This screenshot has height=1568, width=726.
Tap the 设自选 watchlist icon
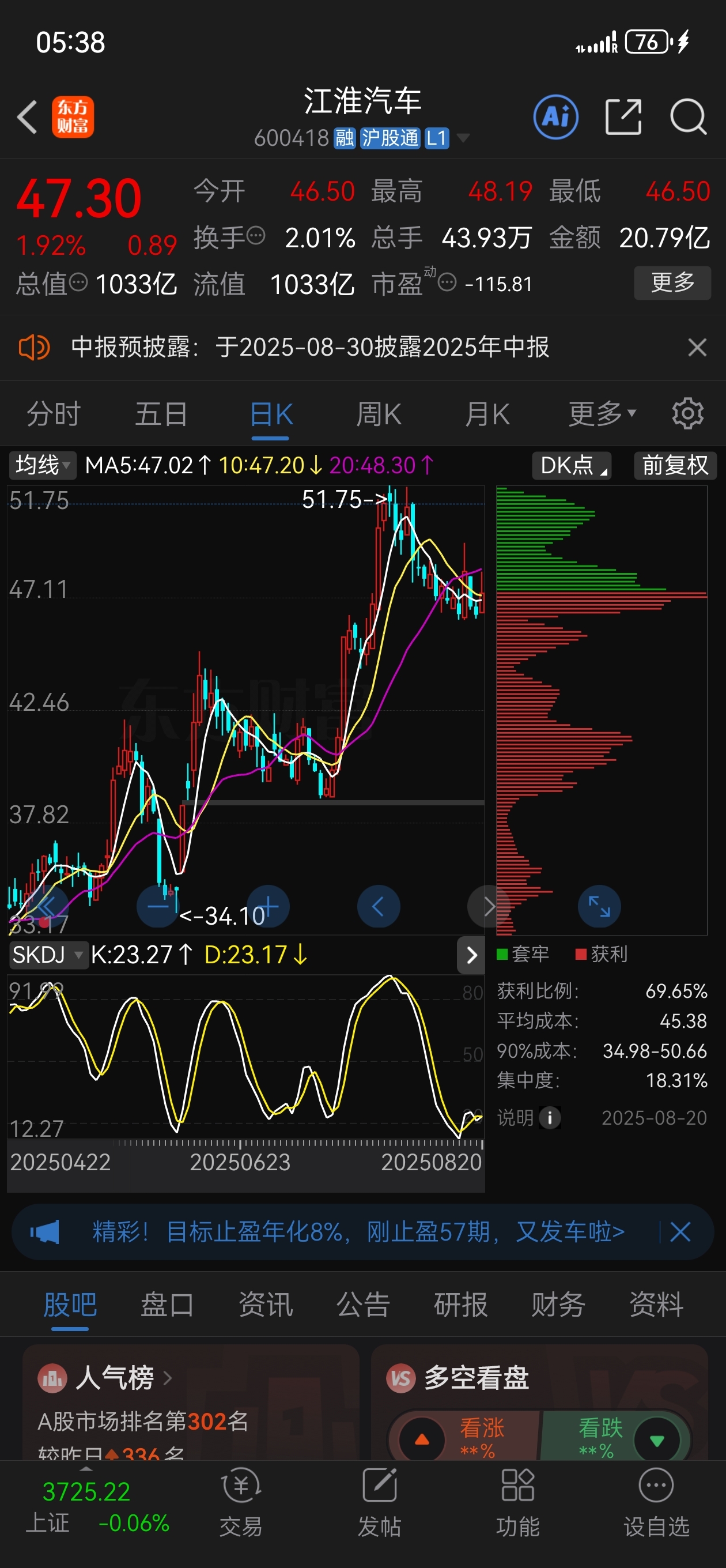(x=656, y=1485)
